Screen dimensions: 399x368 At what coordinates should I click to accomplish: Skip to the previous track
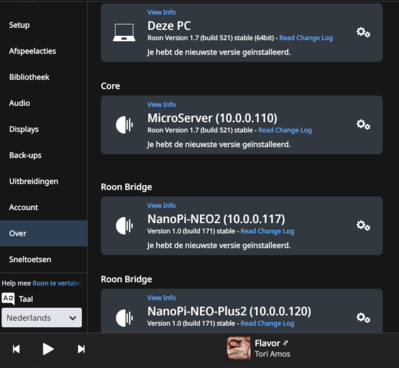pyautogui.click(x=16, y=349)
